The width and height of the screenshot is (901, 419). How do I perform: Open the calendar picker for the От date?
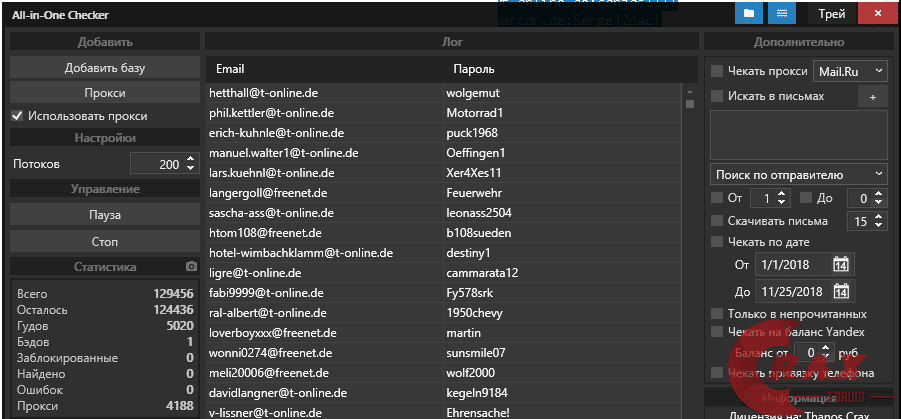pyautogui.click(x=841, y=265)
